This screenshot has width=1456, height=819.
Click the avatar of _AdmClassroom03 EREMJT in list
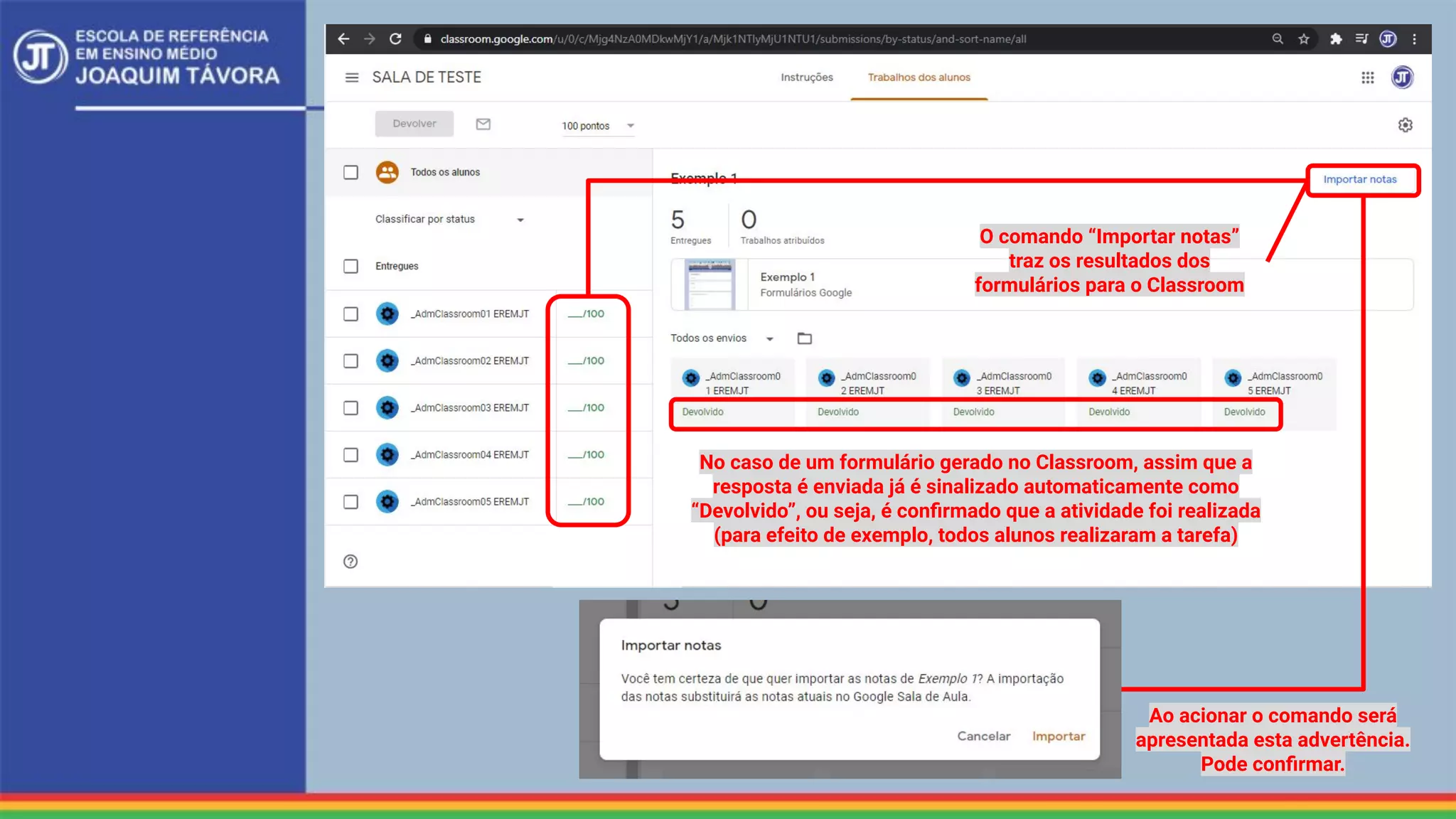coord(387,408)
